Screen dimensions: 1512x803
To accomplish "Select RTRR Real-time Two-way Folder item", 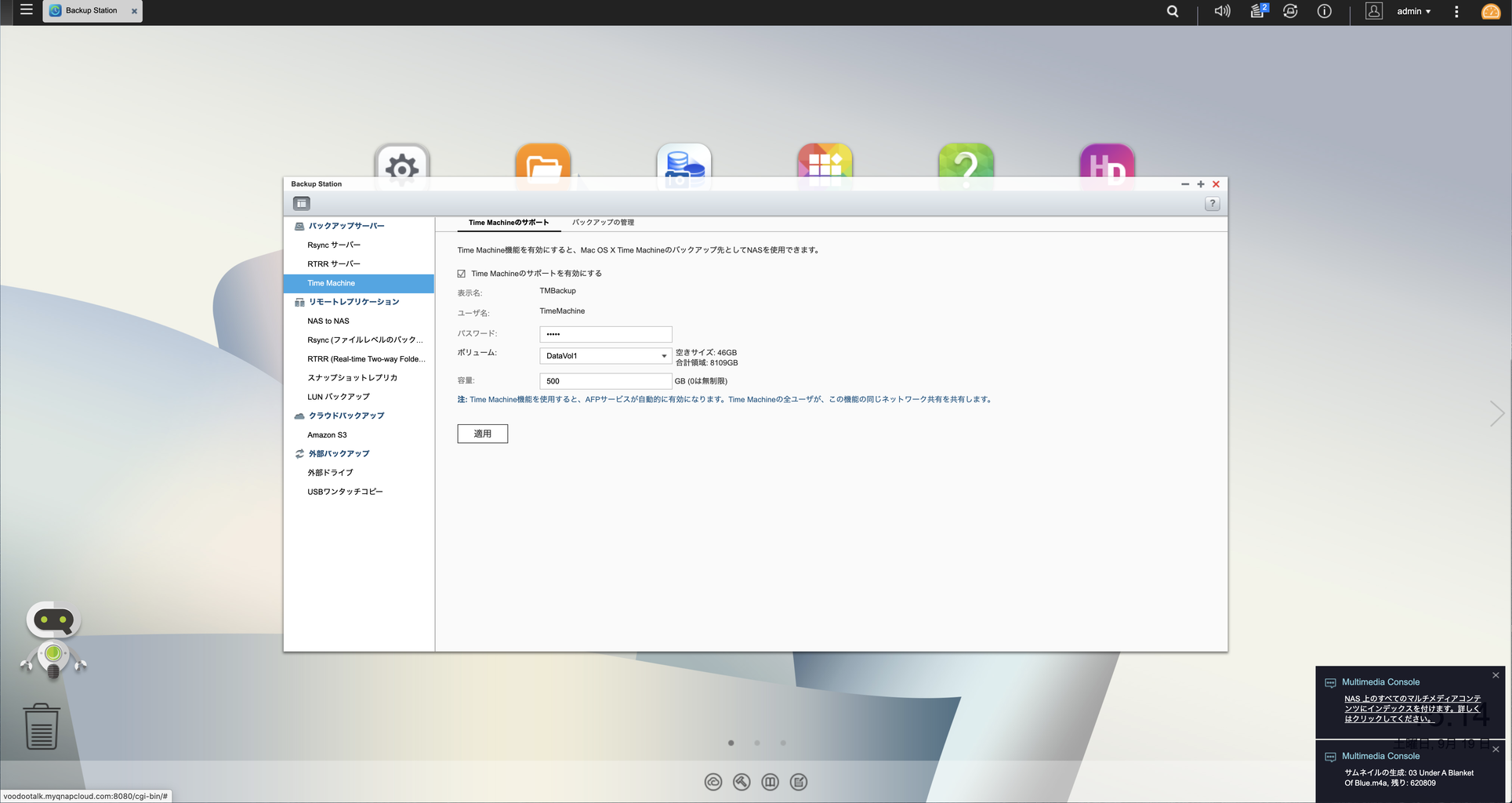I will point(366,359).
